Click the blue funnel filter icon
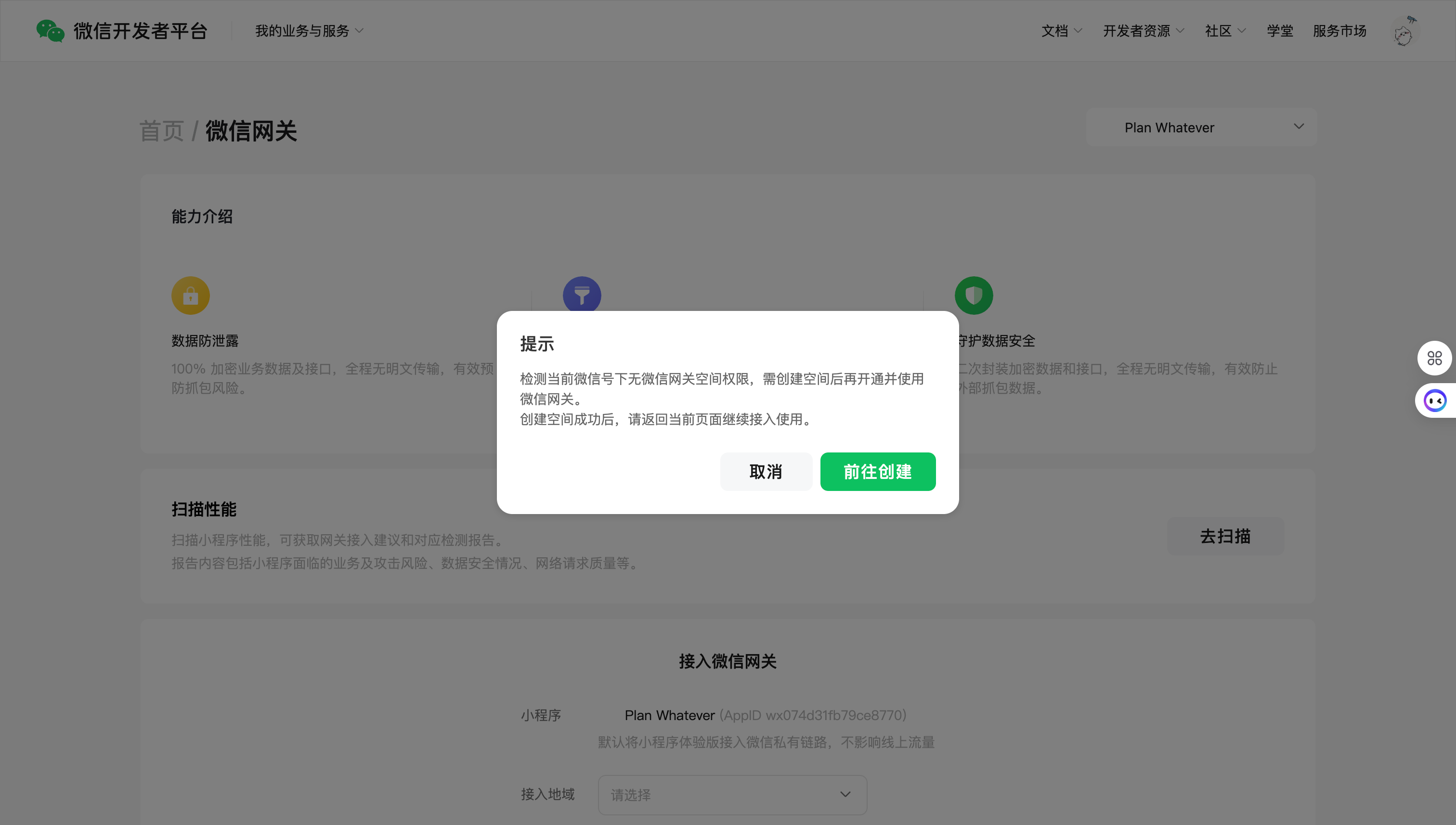 582,294
